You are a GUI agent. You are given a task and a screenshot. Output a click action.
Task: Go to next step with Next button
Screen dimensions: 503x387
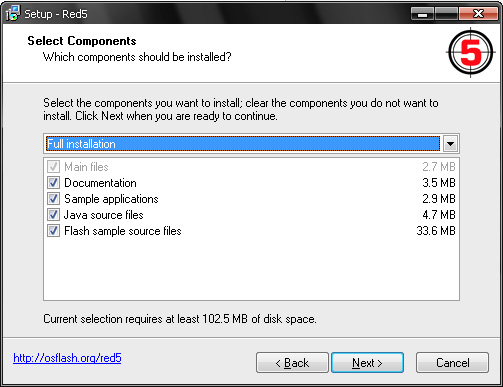pyautogui.click(x=367, y=363)
